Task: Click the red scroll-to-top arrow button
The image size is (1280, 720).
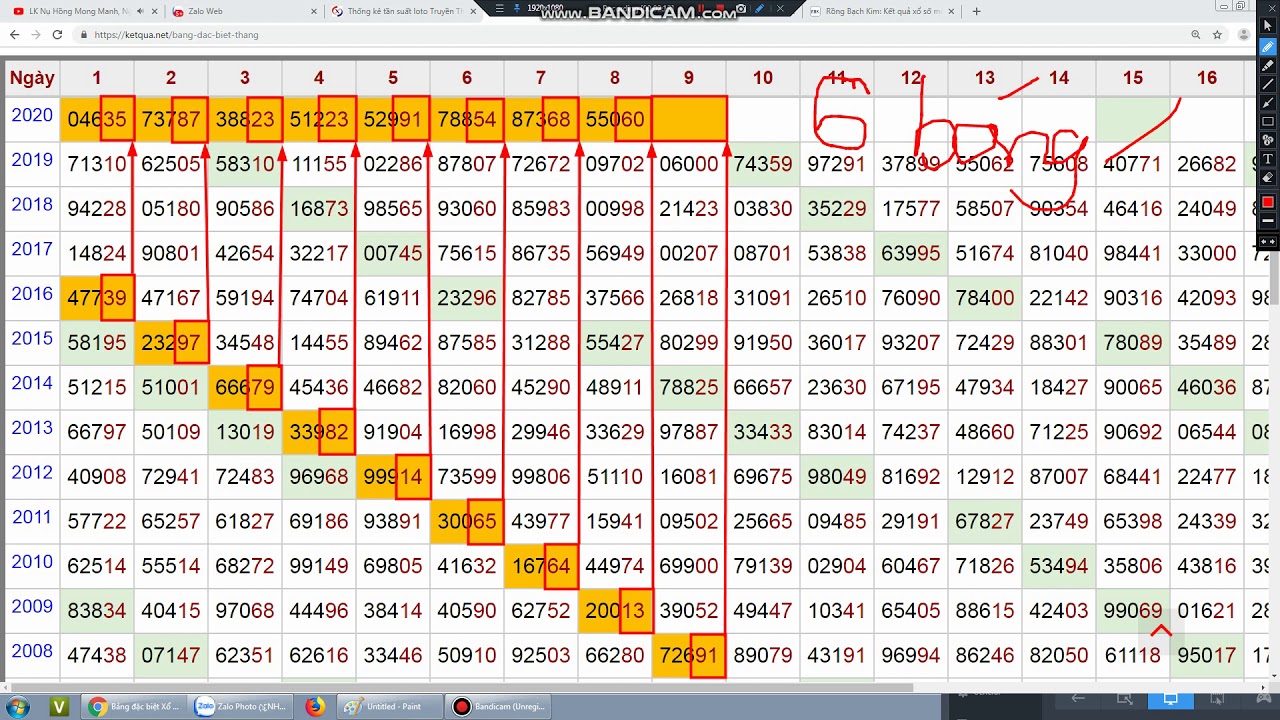Action: tap(1161, 631)
